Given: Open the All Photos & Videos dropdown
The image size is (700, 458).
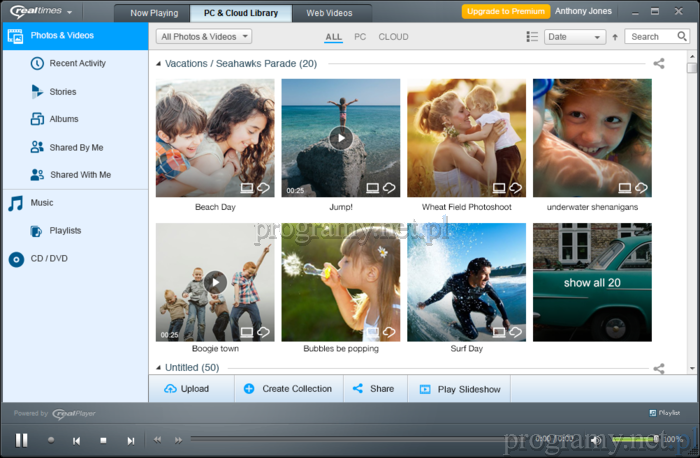Looking at the screenshot, I should coord(204,36).
